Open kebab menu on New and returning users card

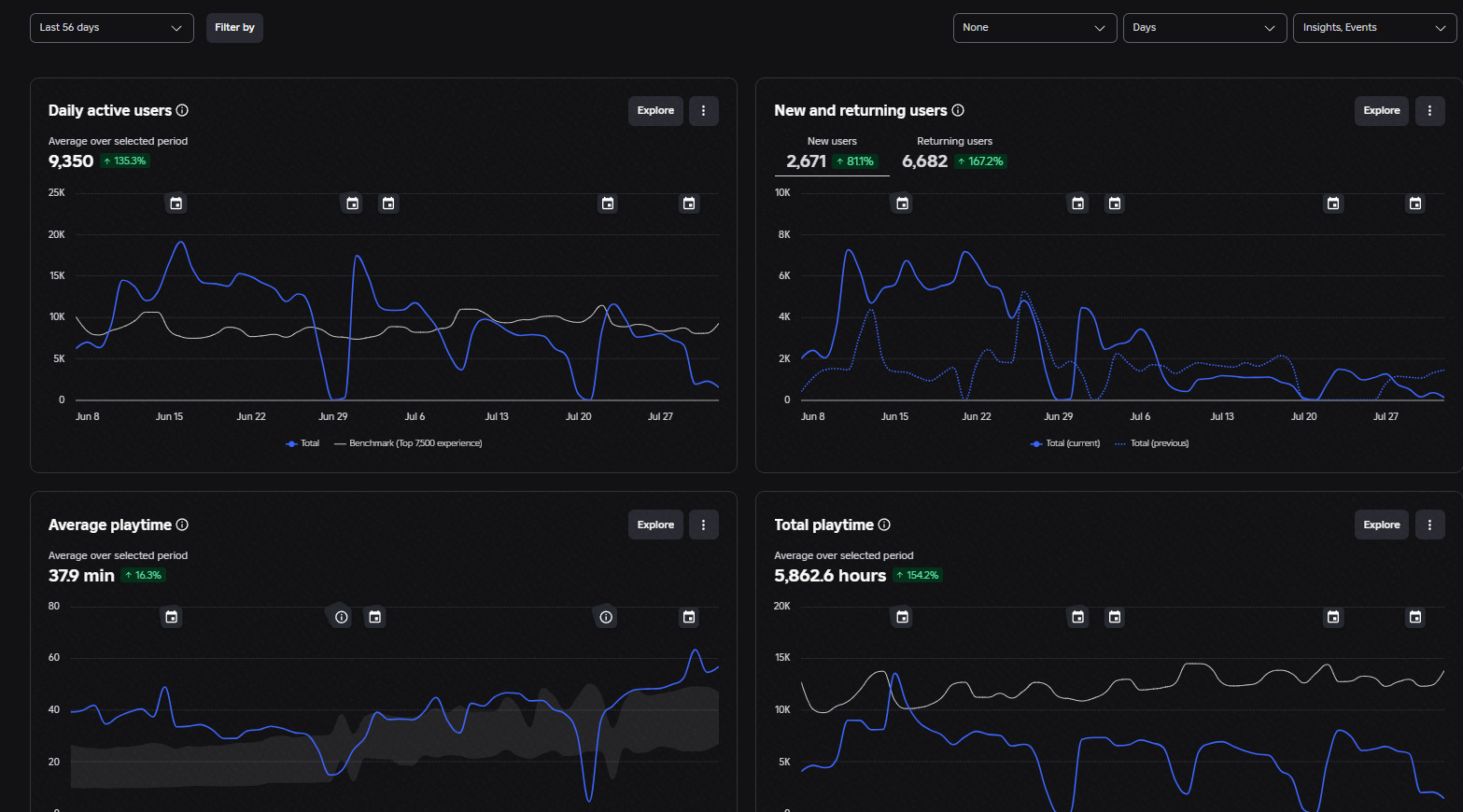coord(1430,111)
